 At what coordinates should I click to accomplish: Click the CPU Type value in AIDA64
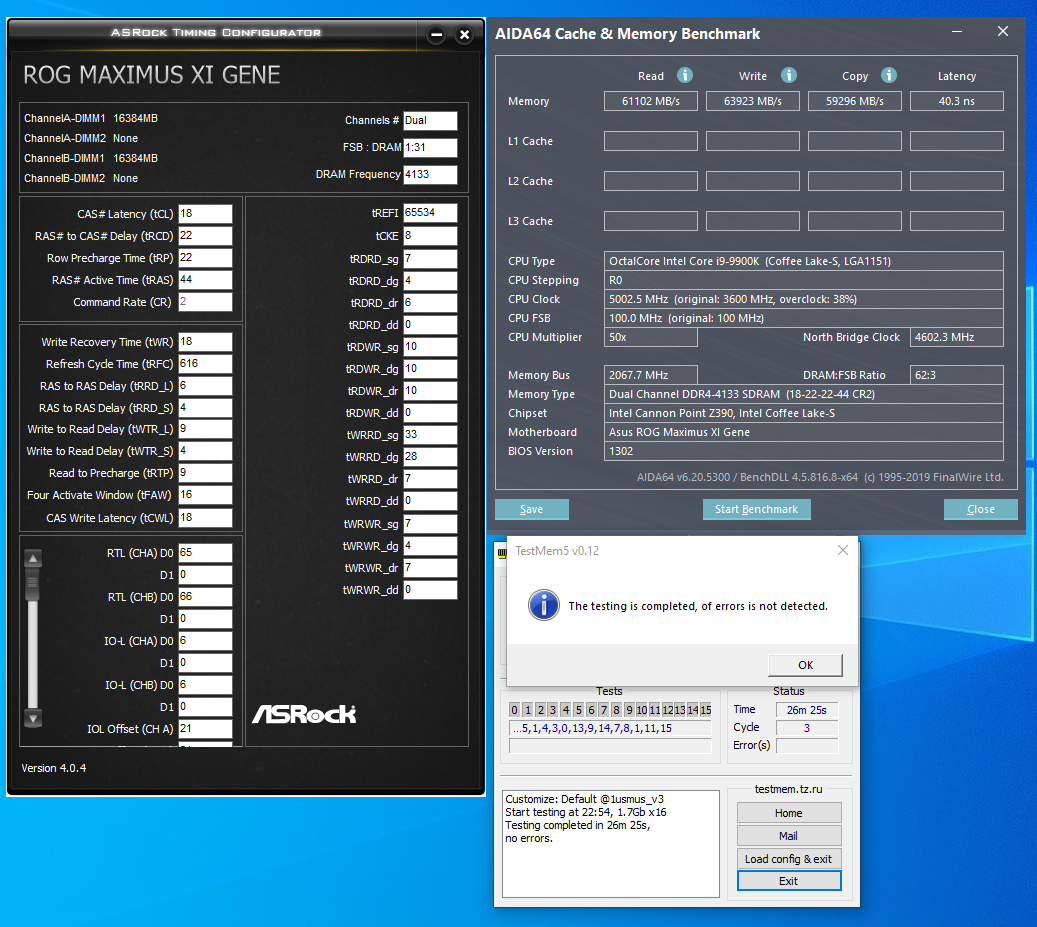pyautogui.click(x=804, y=261)
